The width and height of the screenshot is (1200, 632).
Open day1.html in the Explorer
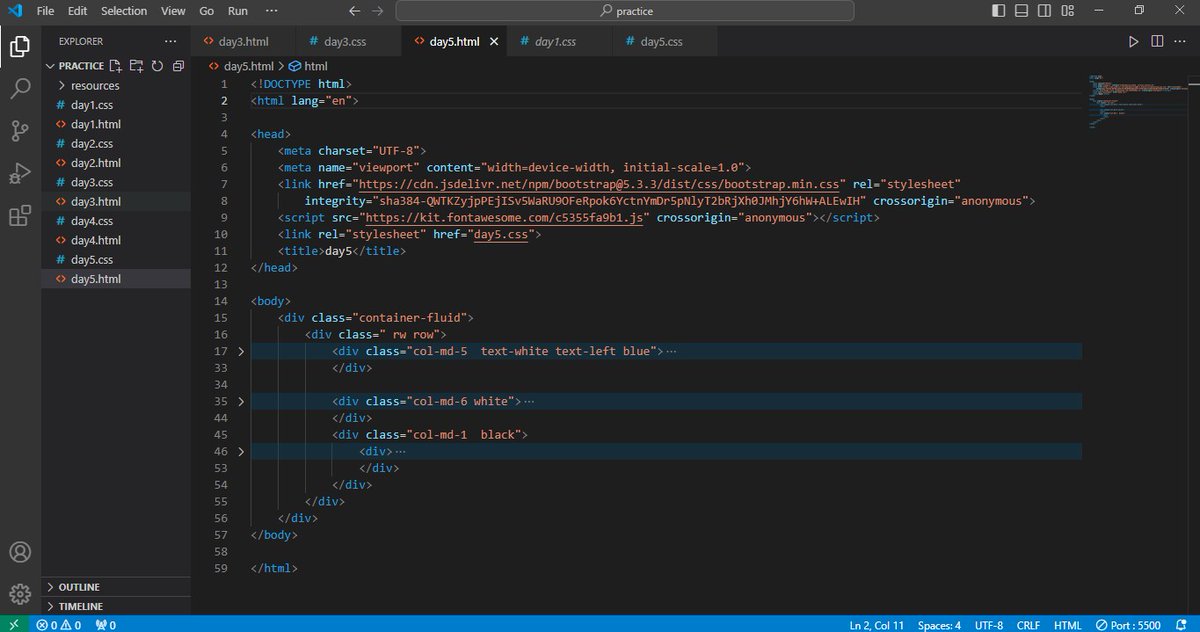coord(96,124)
